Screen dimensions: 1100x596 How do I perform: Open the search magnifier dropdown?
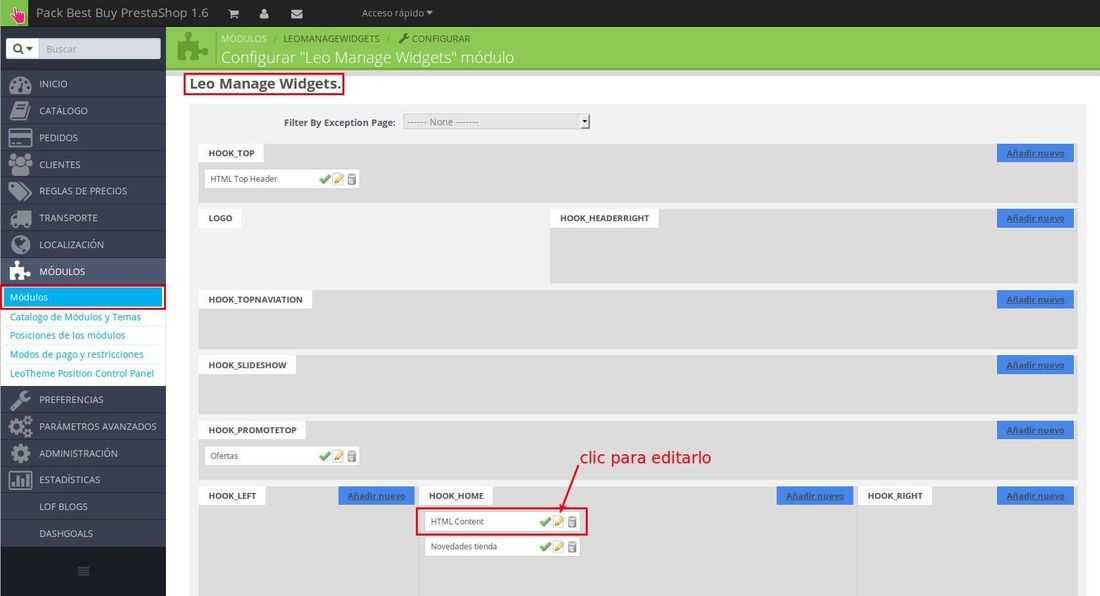(22, 49)
